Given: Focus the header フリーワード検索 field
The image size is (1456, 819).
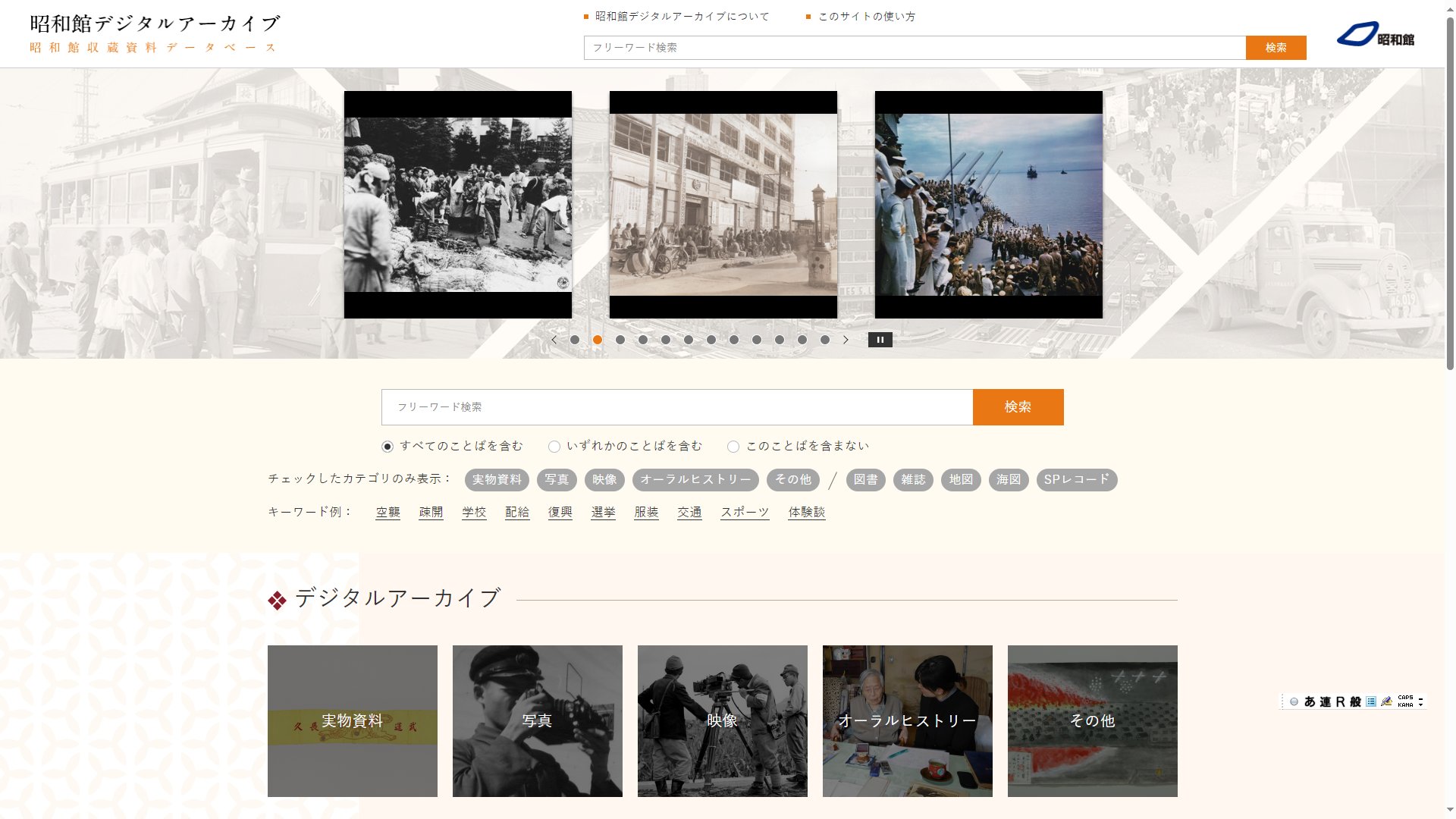Looking at the screenshot, I should (915, 48).
